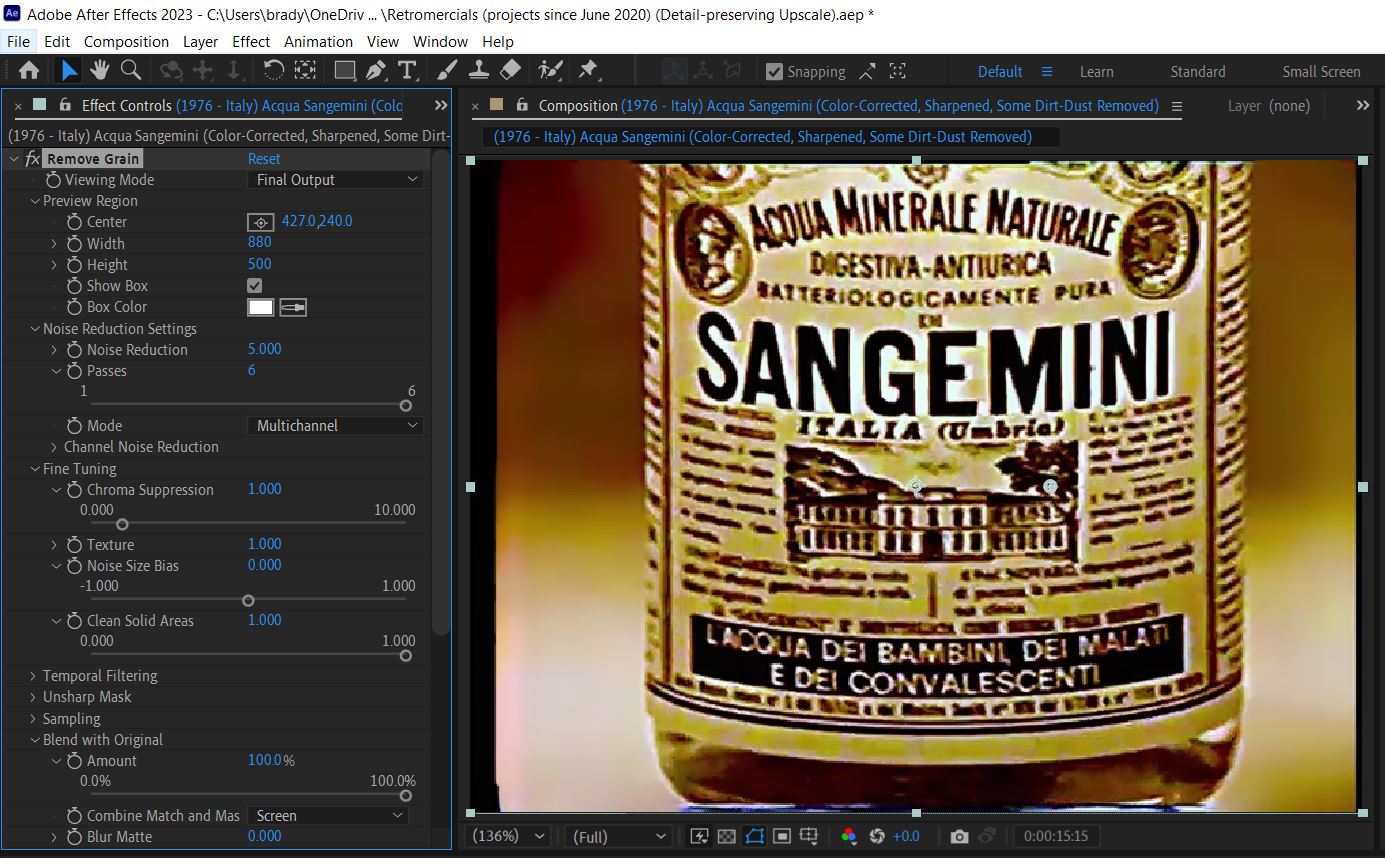Select the Puppet Pin tool
1385x858 pixels.
588,71
